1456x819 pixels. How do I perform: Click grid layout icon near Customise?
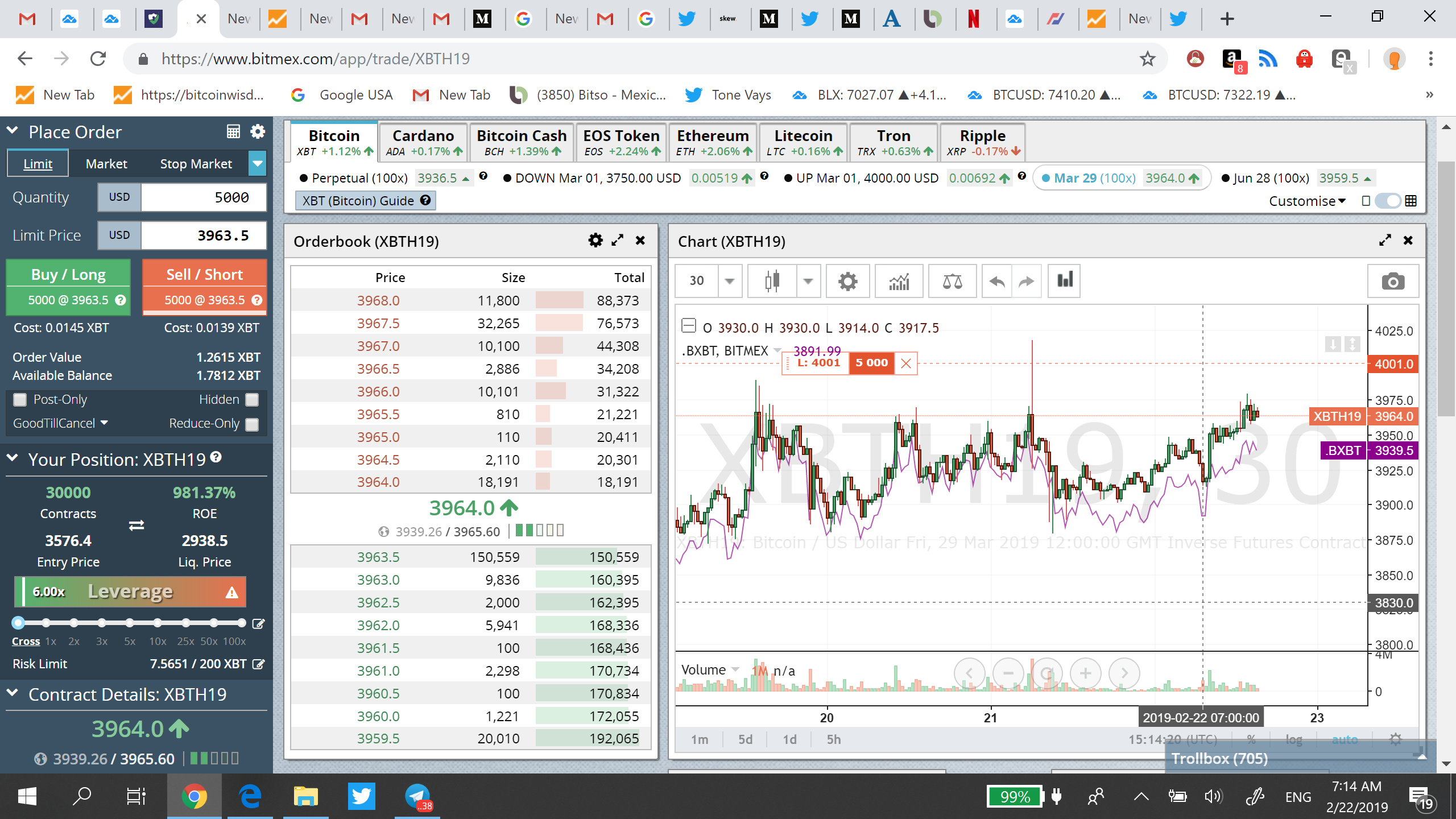pos(1410,201)
